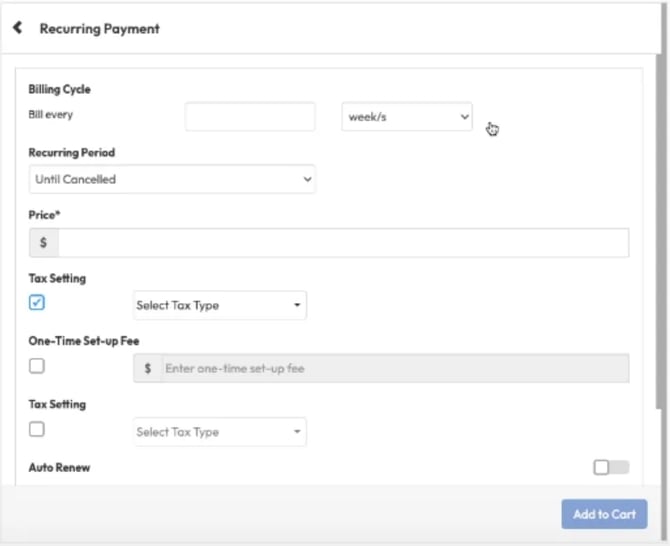Open the week/s billing unit dropdown
The image size is (670, 546).
pyautogui.click(x=407, y=117)
